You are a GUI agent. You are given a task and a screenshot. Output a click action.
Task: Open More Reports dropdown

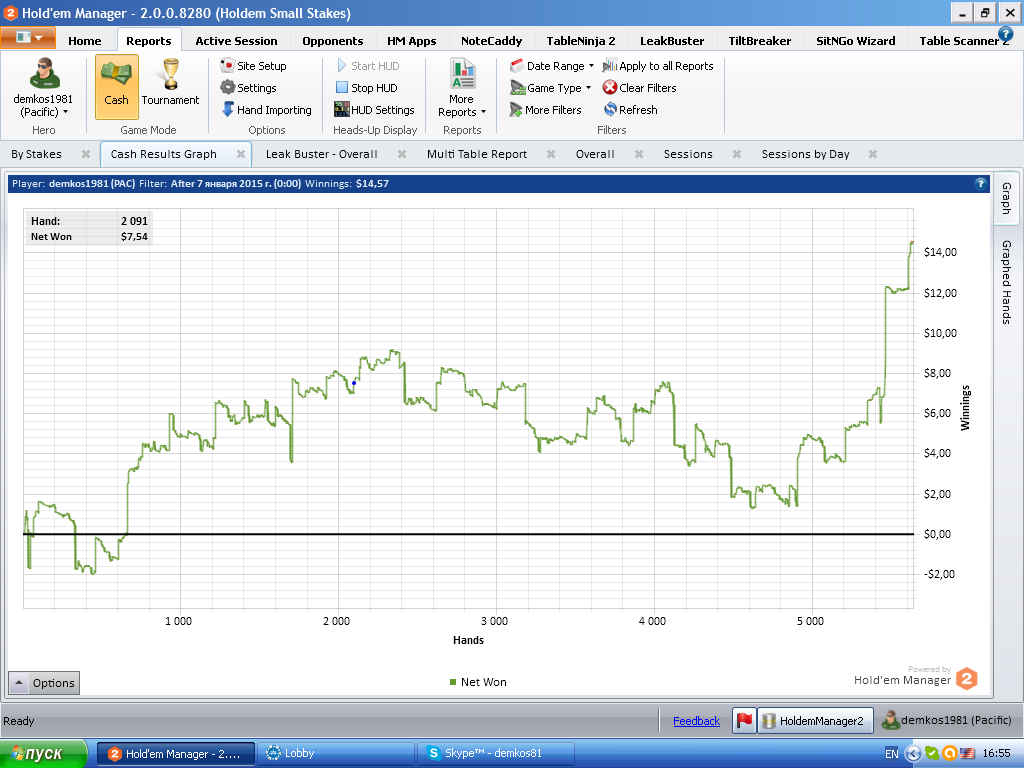(462, 88)
